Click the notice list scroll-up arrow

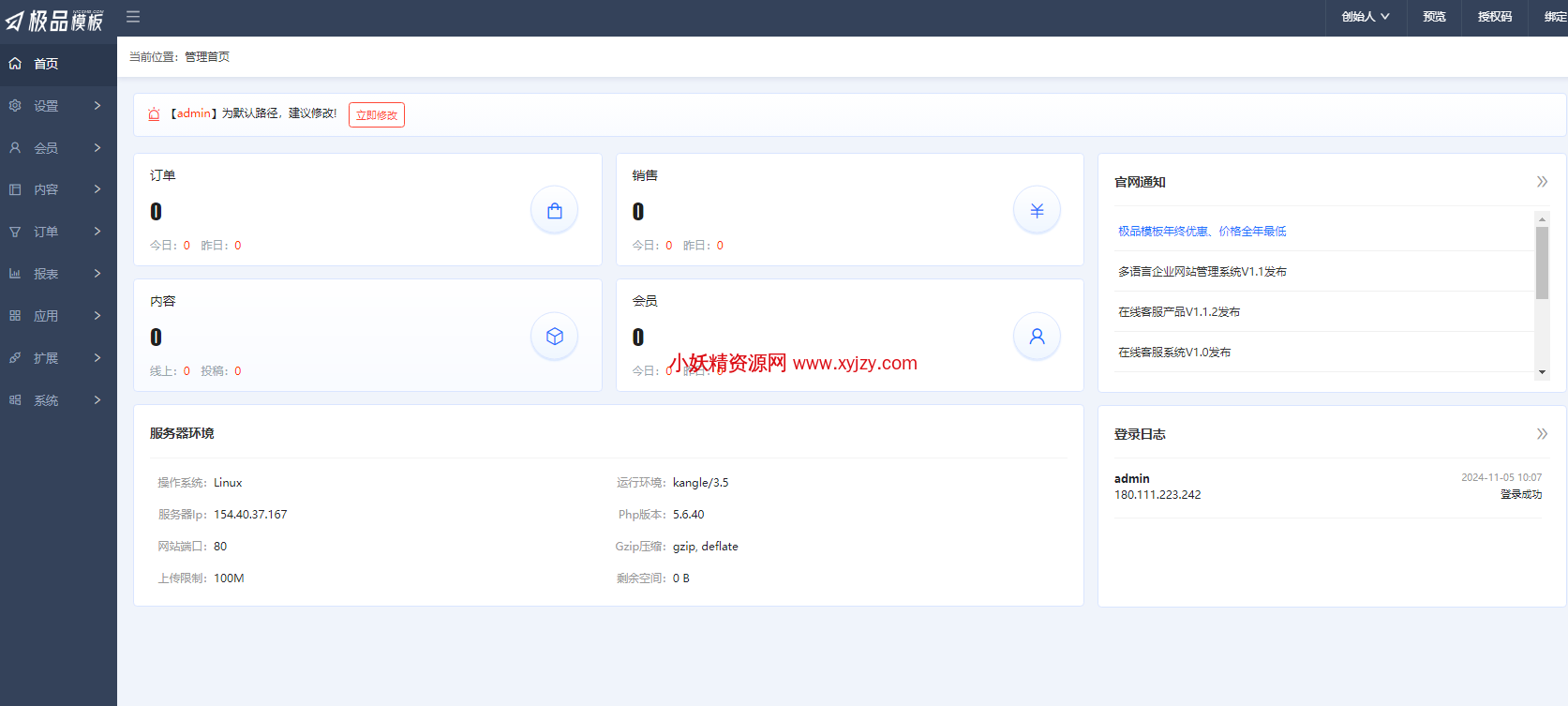[1542, 219]
